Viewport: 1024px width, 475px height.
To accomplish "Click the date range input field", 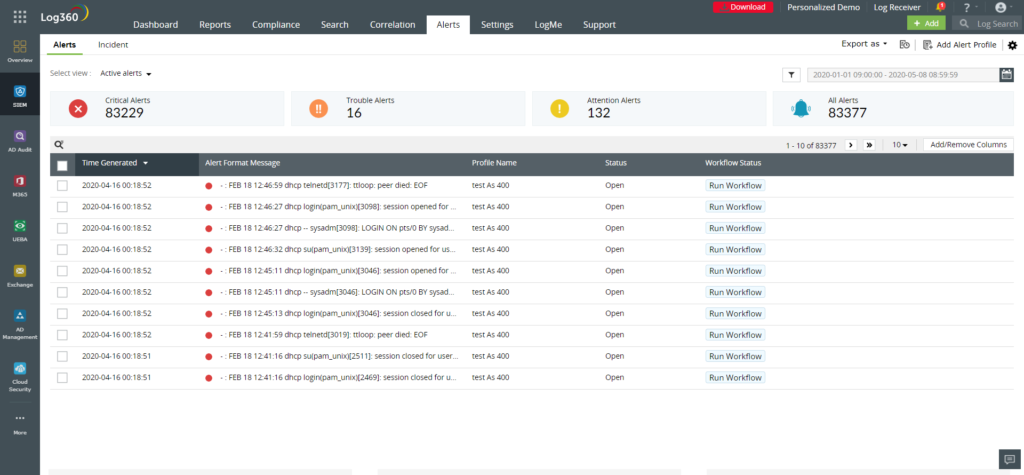I will [x=903, y=75].
